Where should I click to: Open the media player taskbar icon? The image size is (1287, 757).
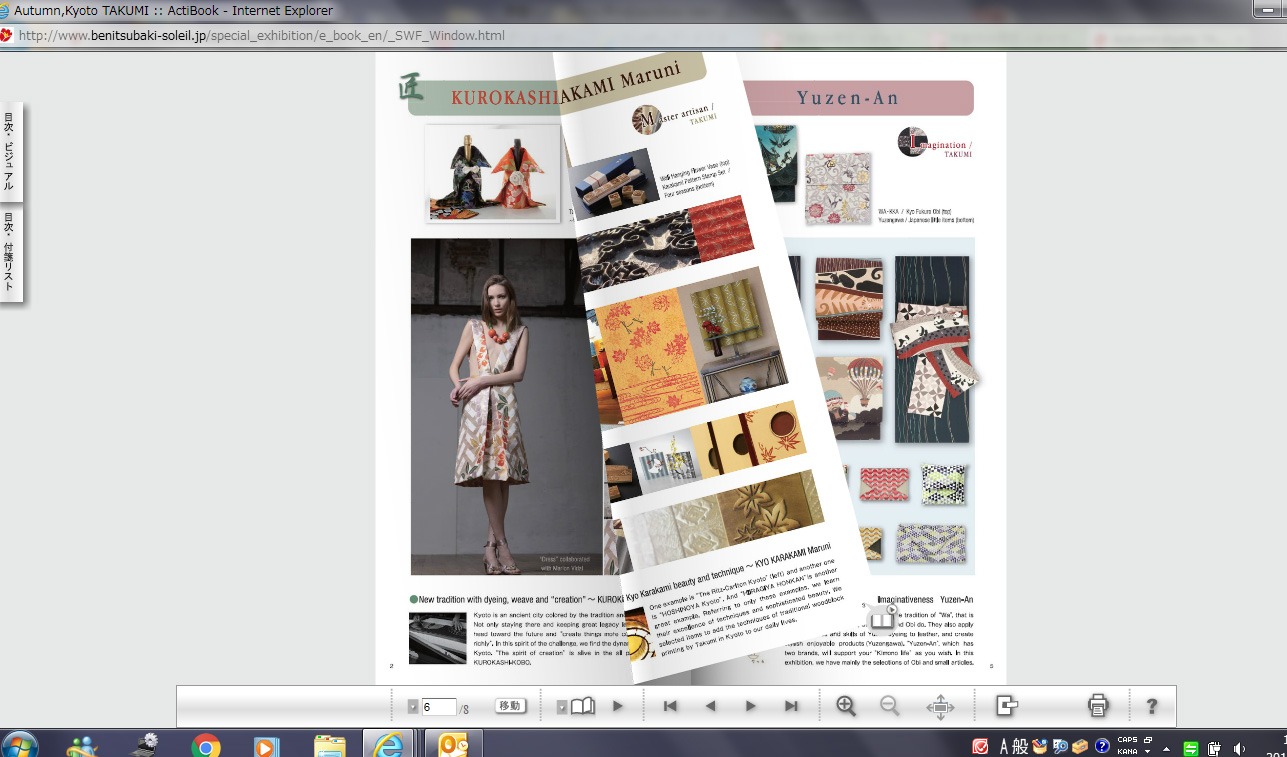[x=266, y=746]
